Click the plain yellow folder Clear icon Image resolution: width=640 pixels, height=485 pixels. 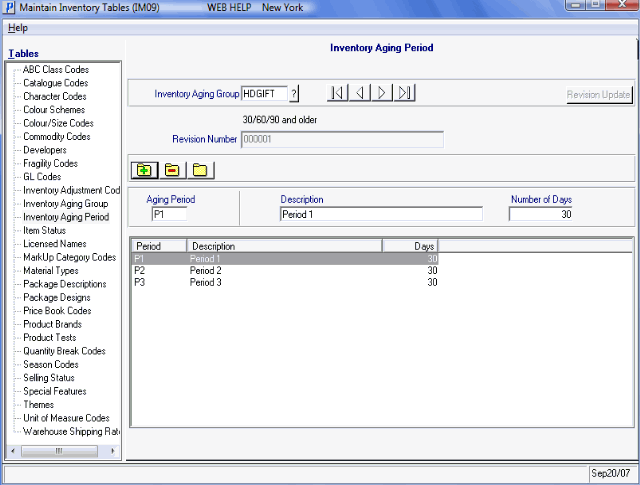point(200,170)
